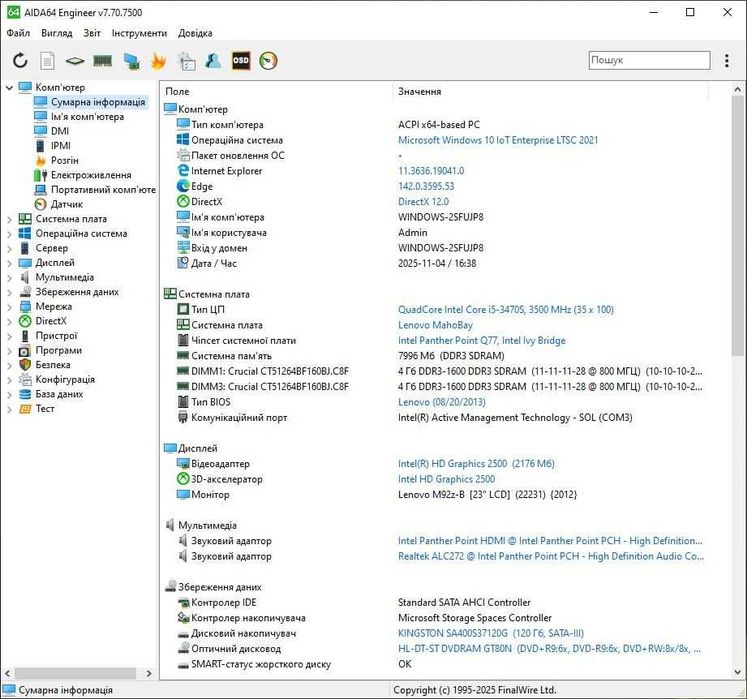Click the tree horizontal scrollbar right arrow
This screenshot has height=699, width=747.
(x=149, y=673)
